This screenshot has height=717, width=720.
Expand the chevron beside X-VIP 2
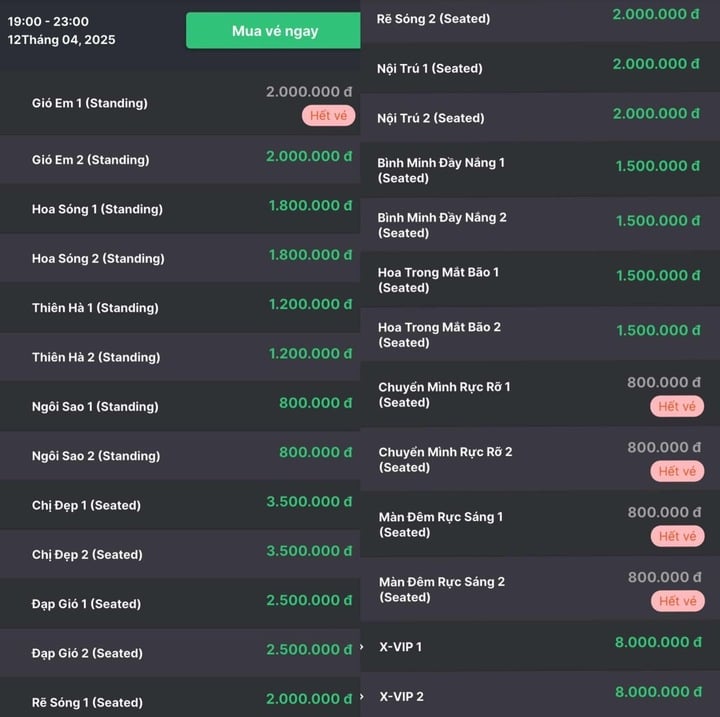[363, 697]
